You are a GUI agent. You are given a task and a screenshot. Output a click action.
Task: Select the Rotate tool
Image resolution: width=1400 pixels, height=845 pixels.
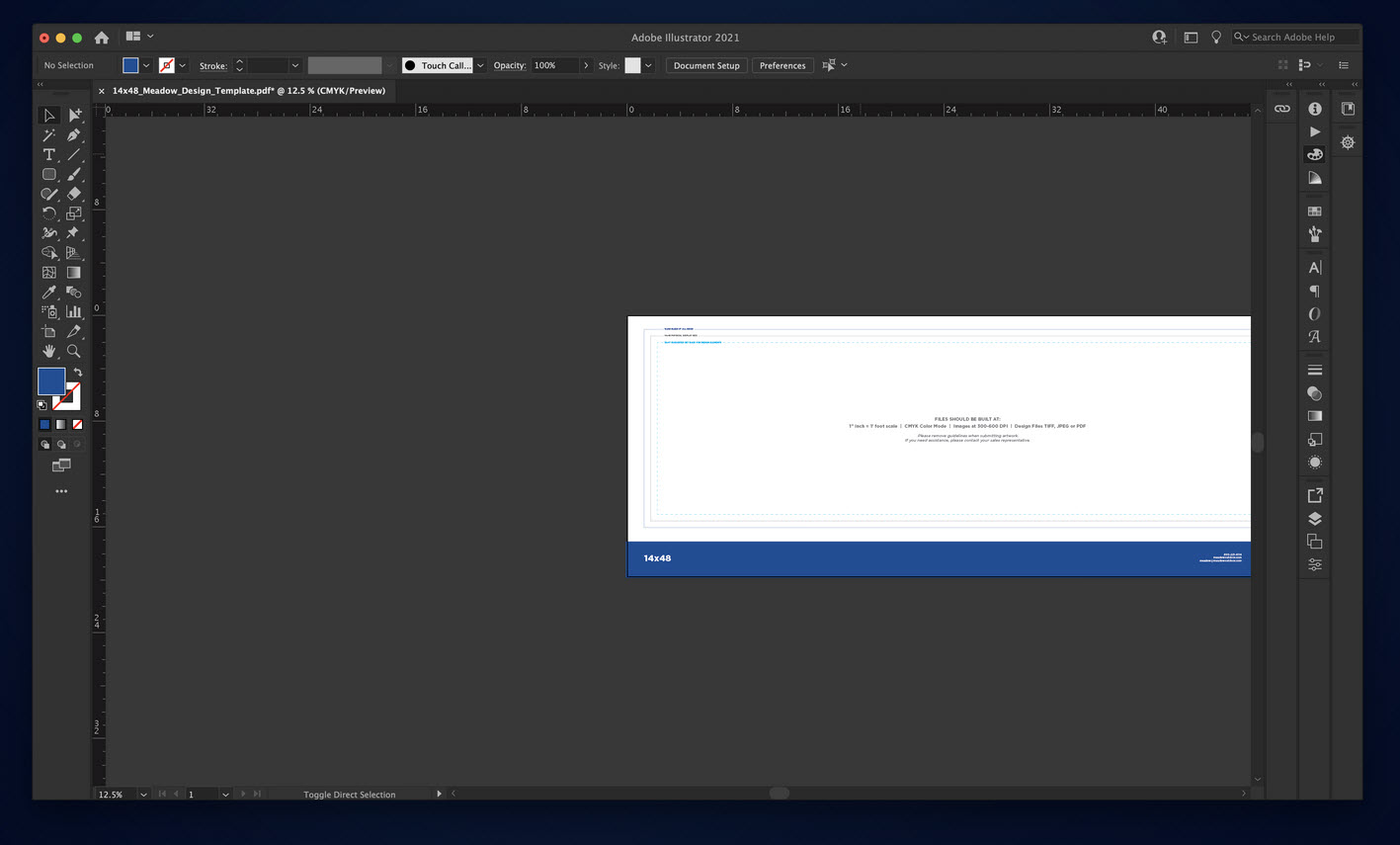pyautogui.click(x=48, y=213)
